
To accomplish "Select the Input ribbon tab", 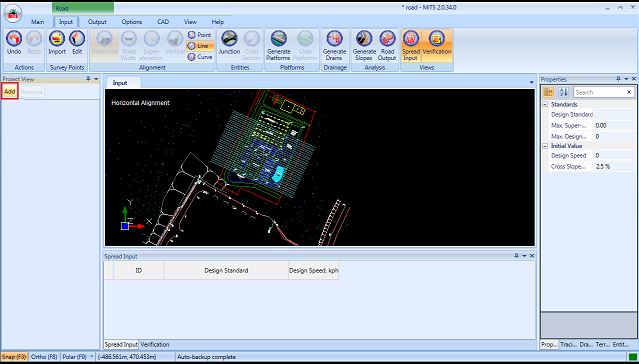I will (66, 22).
